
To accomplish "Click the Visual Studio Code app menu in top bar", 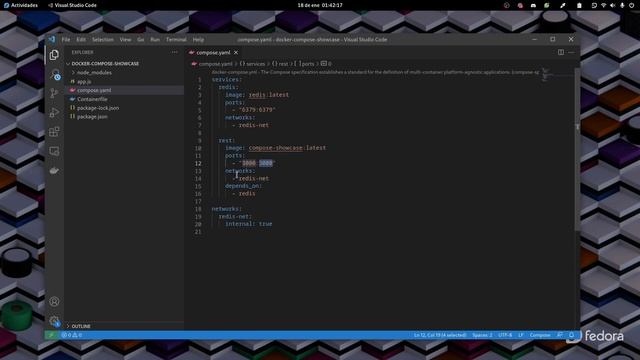I will (72, 5).
